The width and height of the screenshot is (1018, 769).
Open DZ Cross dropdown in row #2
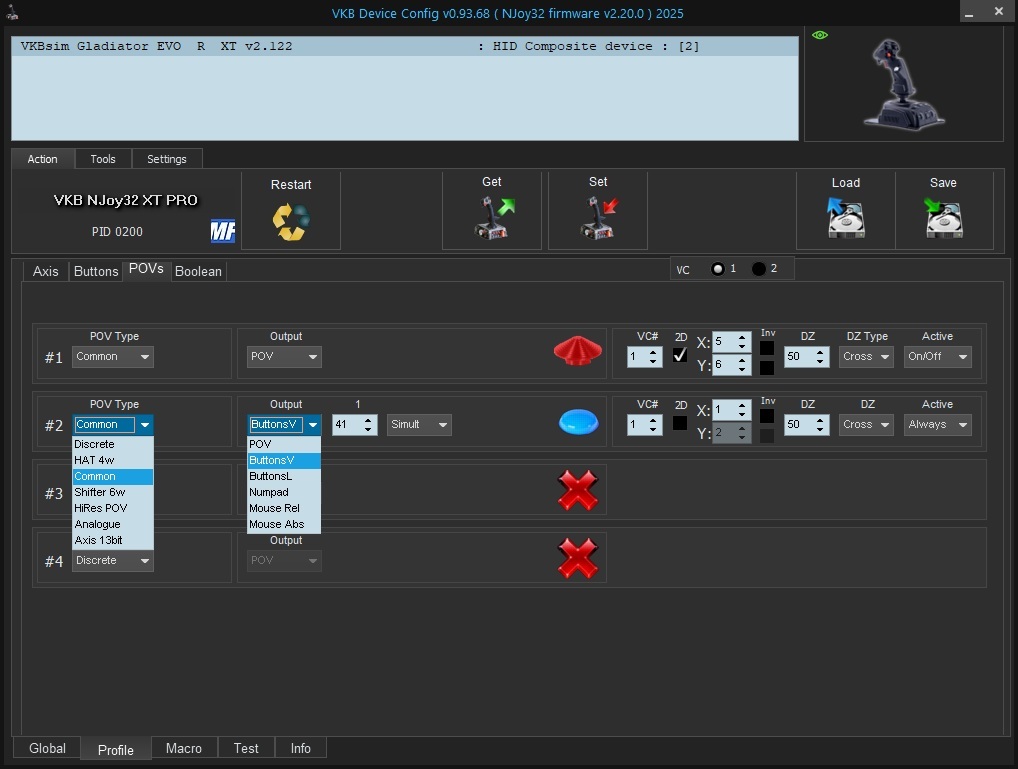(x=865, y=425)
